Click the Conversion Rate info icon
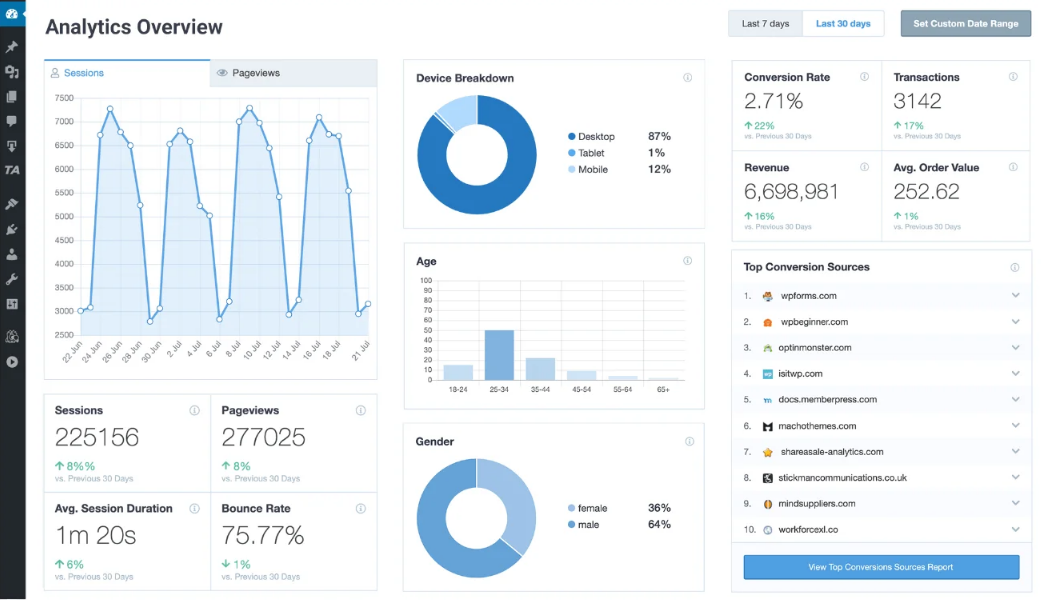 tap(866, 76)
